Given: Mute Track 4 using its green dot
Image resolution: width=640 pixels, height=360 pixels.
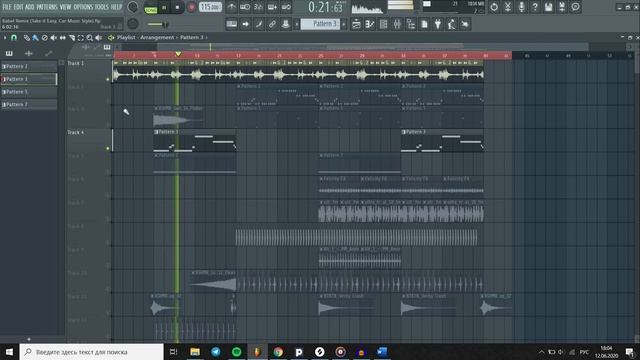Looking at the screenshot, I should point(108,149).
